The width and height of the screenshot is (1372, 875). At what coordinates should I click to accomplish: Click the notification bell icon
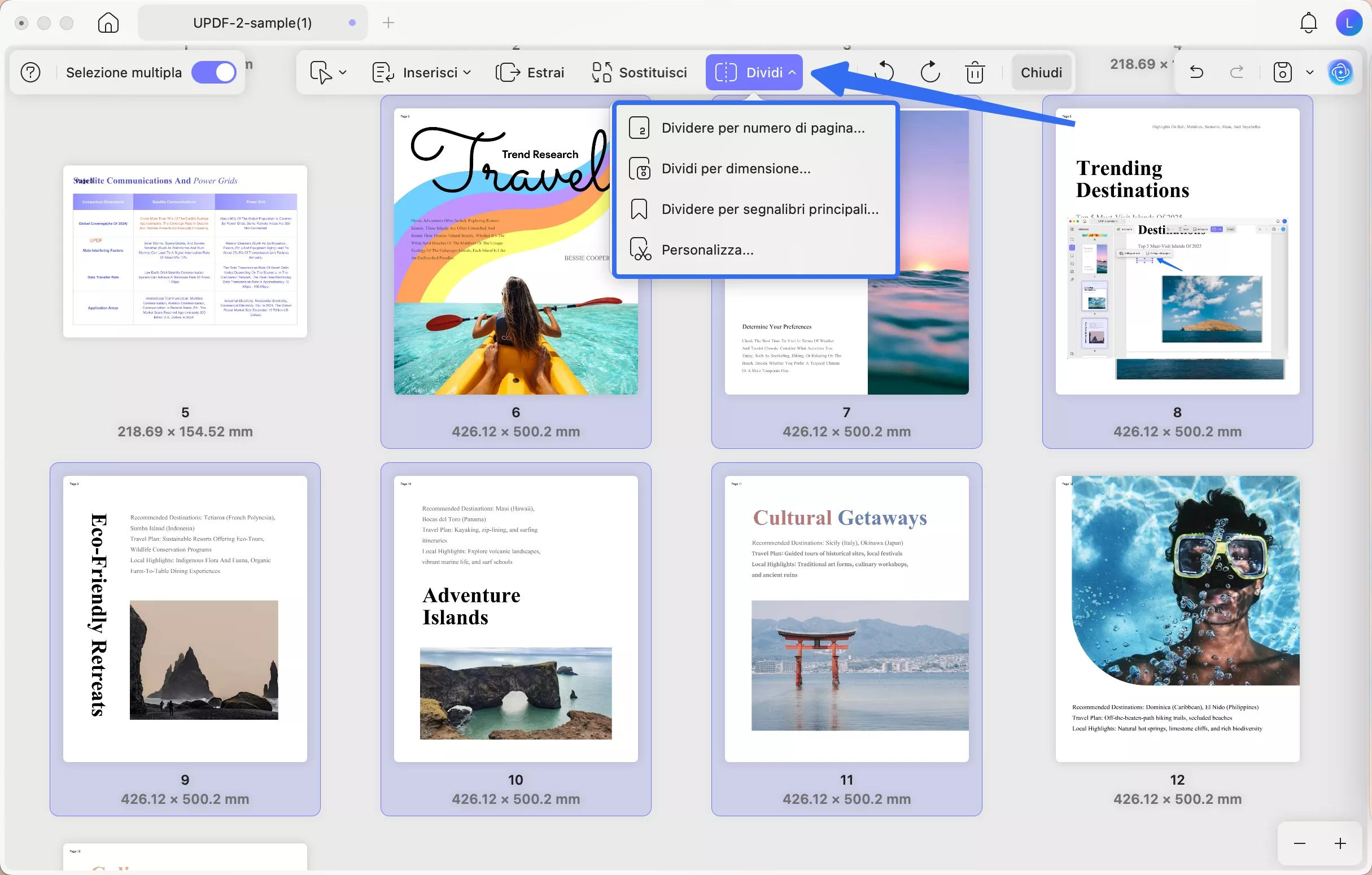[x=1308, y=22]
